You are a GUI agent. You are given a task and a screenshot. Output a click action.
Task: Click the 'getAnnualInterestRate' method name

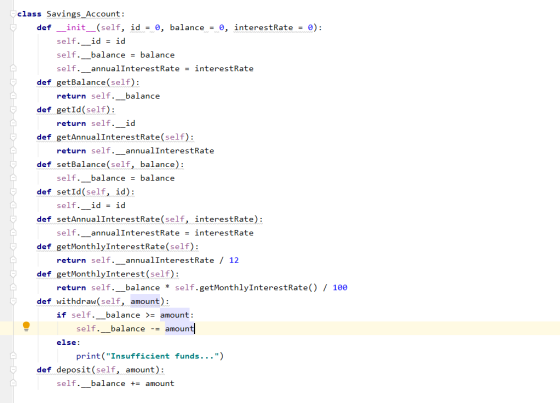coord(108,137)
